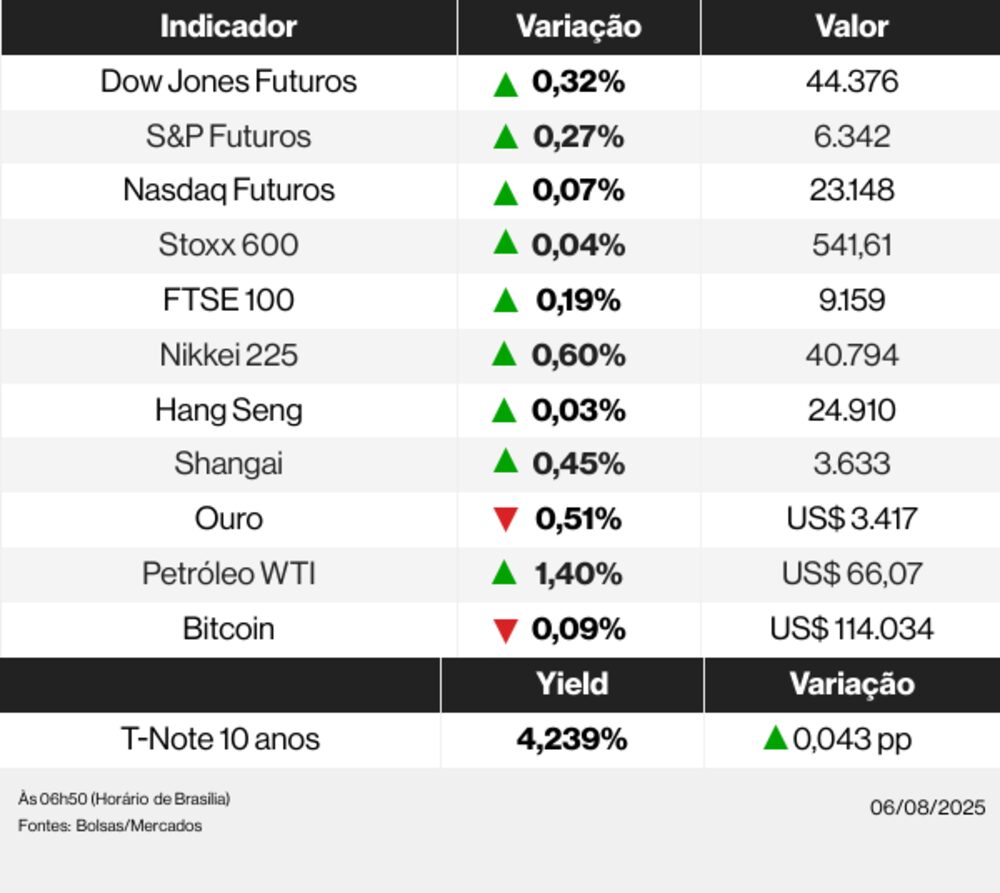Click the green up arrow in Shangai row
This screenshot has width=1000, height=893.
506,462
